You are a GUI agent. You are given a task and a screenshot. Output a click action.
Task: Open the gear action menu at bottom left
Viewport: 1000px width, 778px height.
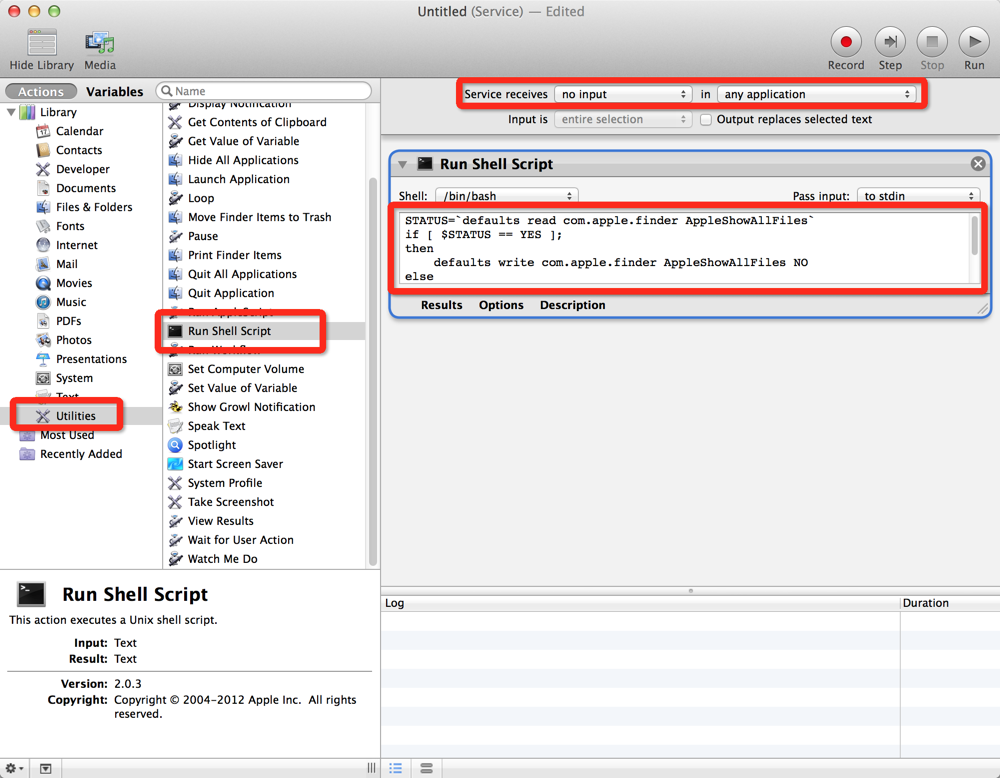coord(15,768)
